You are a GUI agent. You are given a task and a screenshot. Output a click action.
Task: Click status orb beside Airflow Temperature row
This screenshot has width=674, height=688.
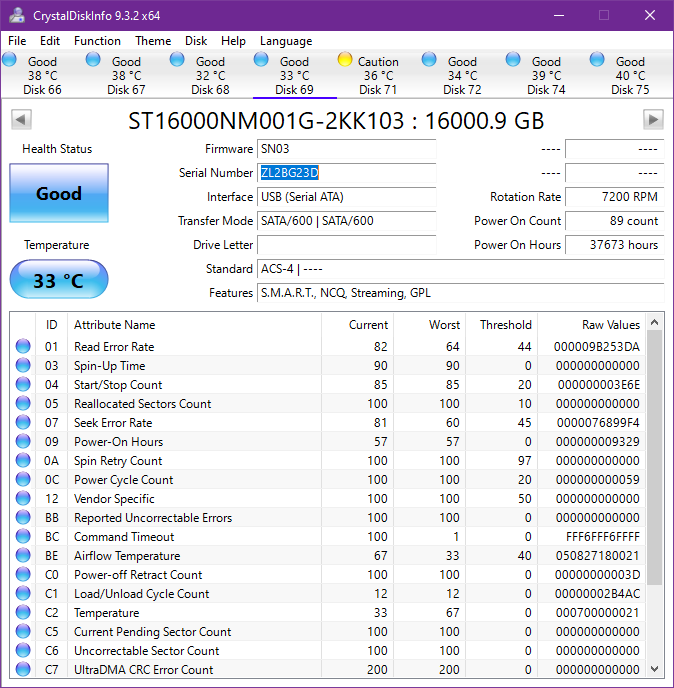(x=23, y=556)
